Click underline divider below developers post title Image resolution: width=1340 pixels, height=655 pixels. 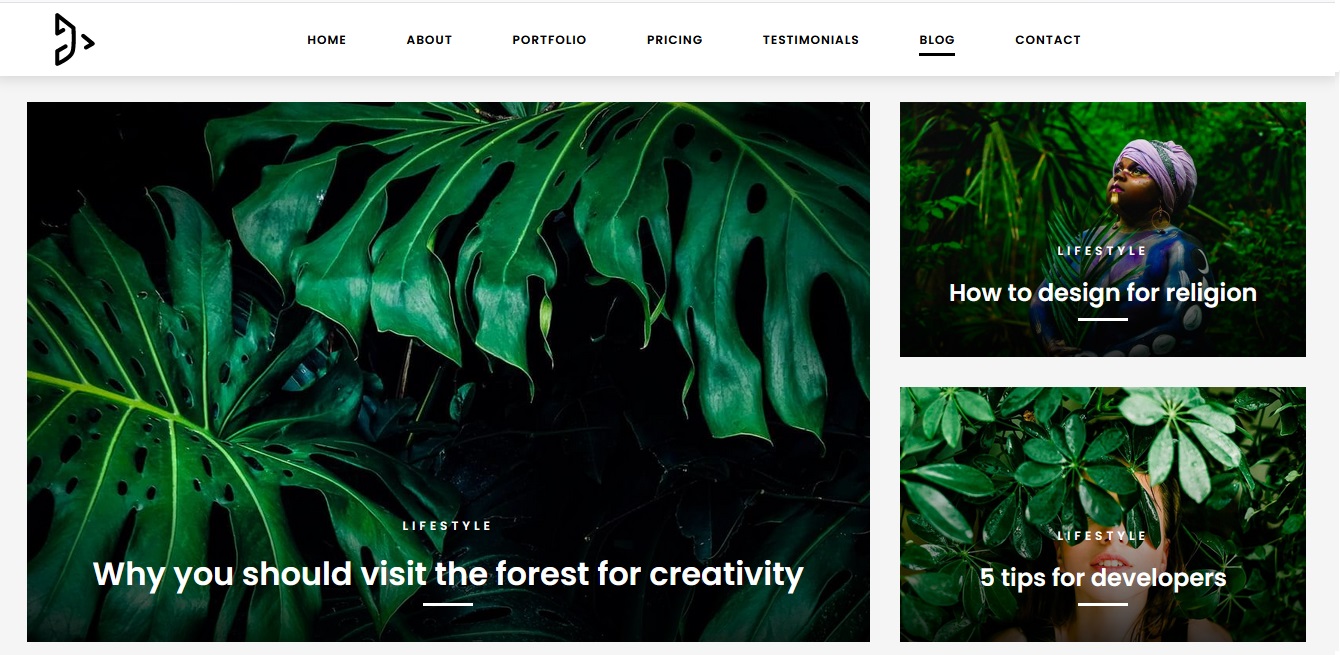[x=1103, y=604]
